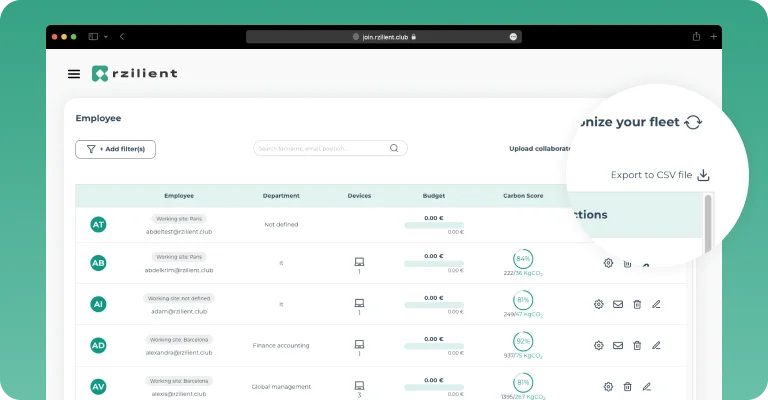Click budget progress bar for adam
768x400 pixels.
[434, 305]
